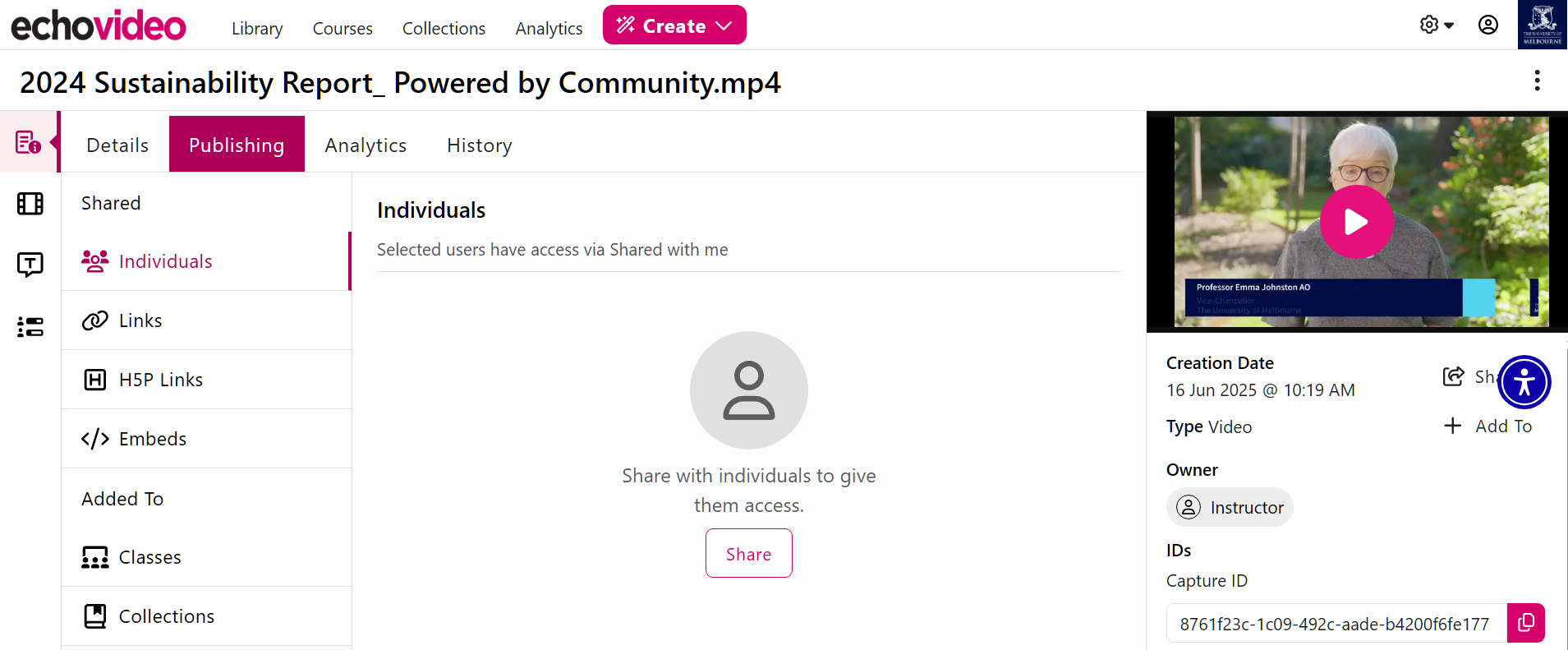Copy the Capture ID to clipboard
Screen dimensions: 1568x650
(x=1525, y=623)
